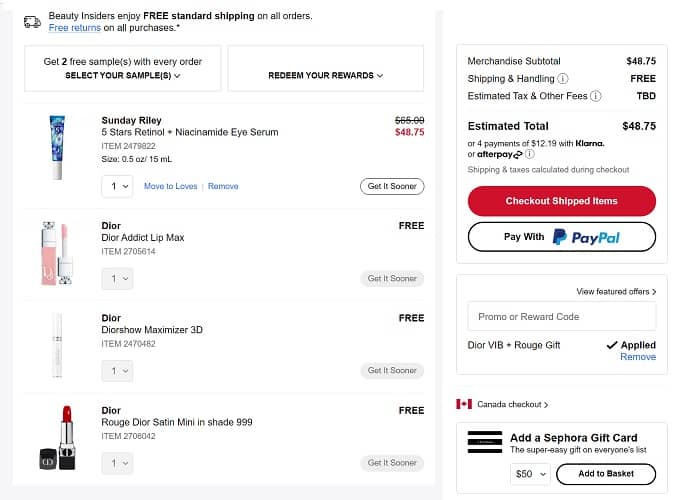Open quantity dropdown for Sunday Riley serum
The width and height of the screenshot is (678, 500).
click(x=117, y=186)
